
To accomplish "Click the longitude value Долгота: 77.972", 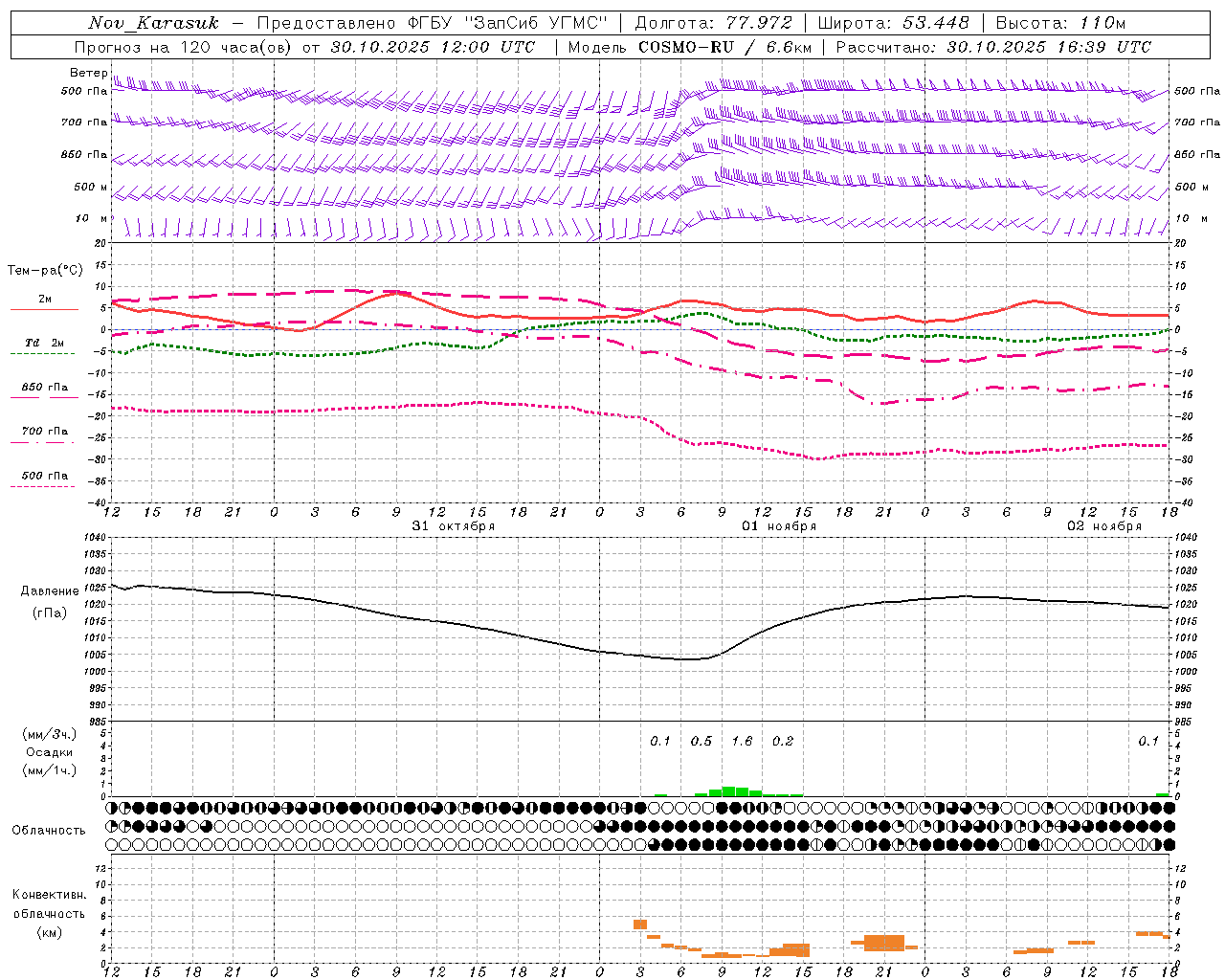I will coord(714,23).
